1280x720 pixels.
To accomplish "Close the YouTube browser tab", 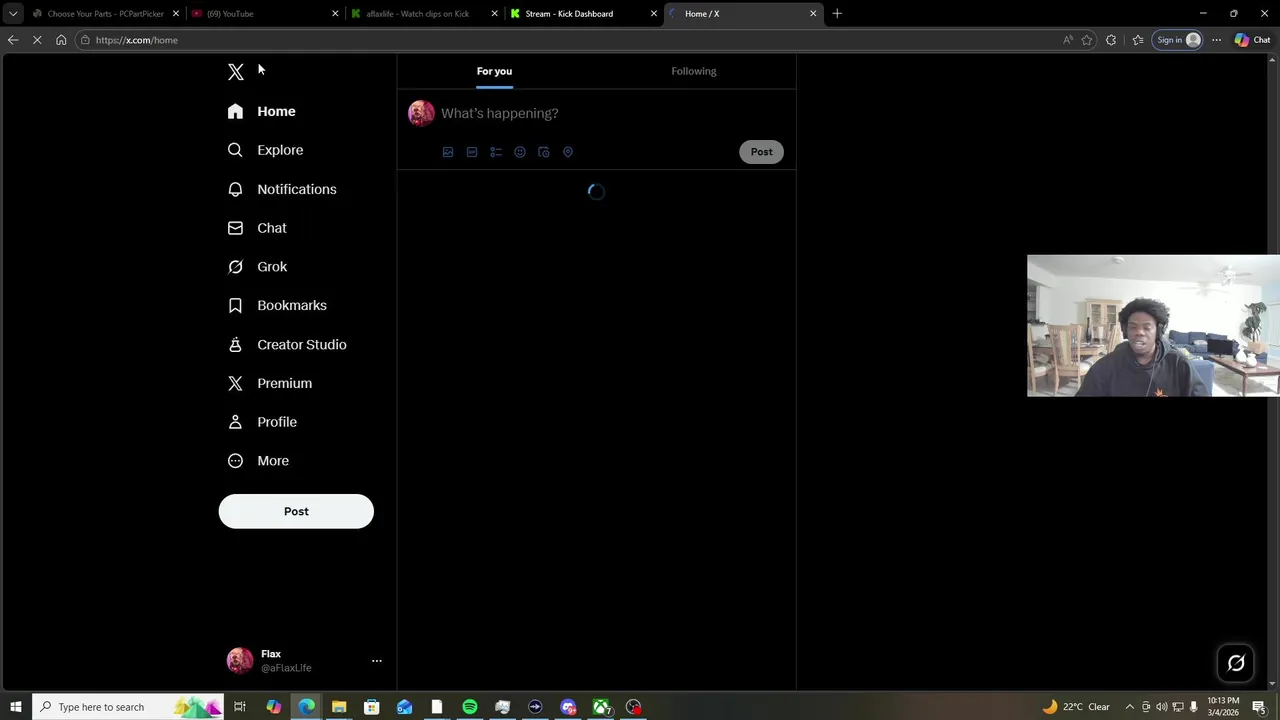I will pos(335,14).
